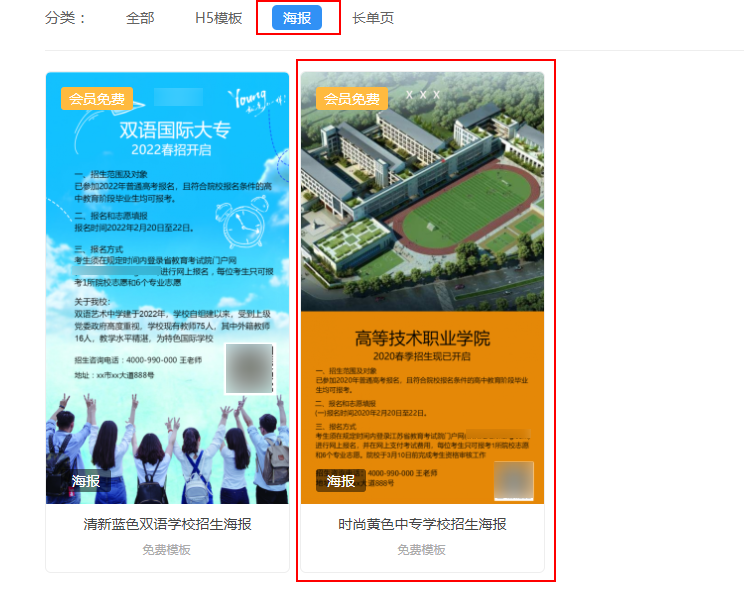Click 会员免费 badge on orange poster
744x592 pixels.
pos(352,99)
